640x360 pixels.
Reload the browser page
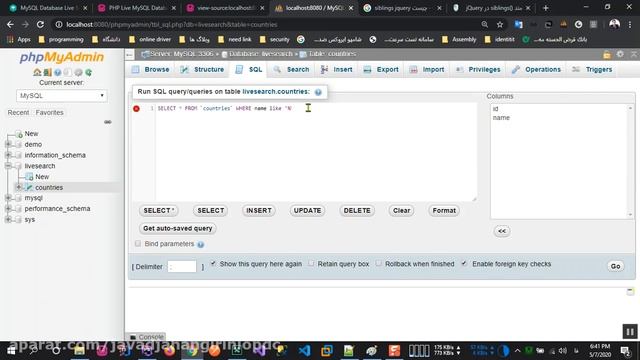[40, 24]
